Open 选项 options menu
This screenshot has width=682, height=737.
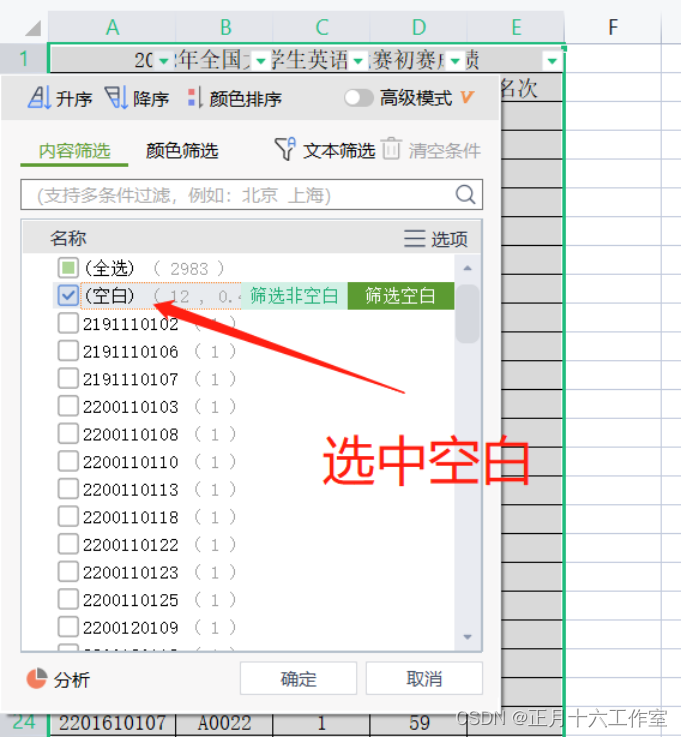(436, 239)
